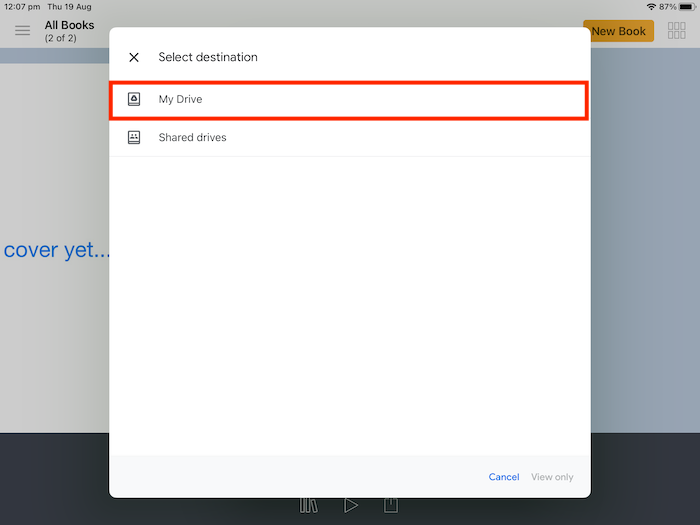The height and width of the screenshot is (525, 700).
Task: Click the View only button
Action: [x=552, y=477]
